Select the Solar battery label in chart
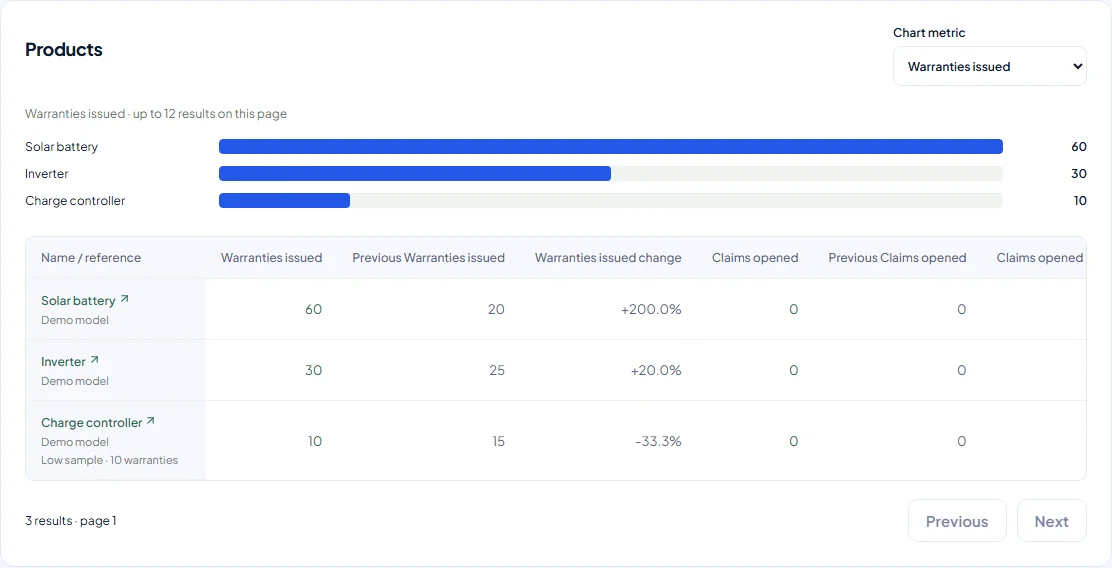This screenshot has height=568, width=1112. point(62,147)
